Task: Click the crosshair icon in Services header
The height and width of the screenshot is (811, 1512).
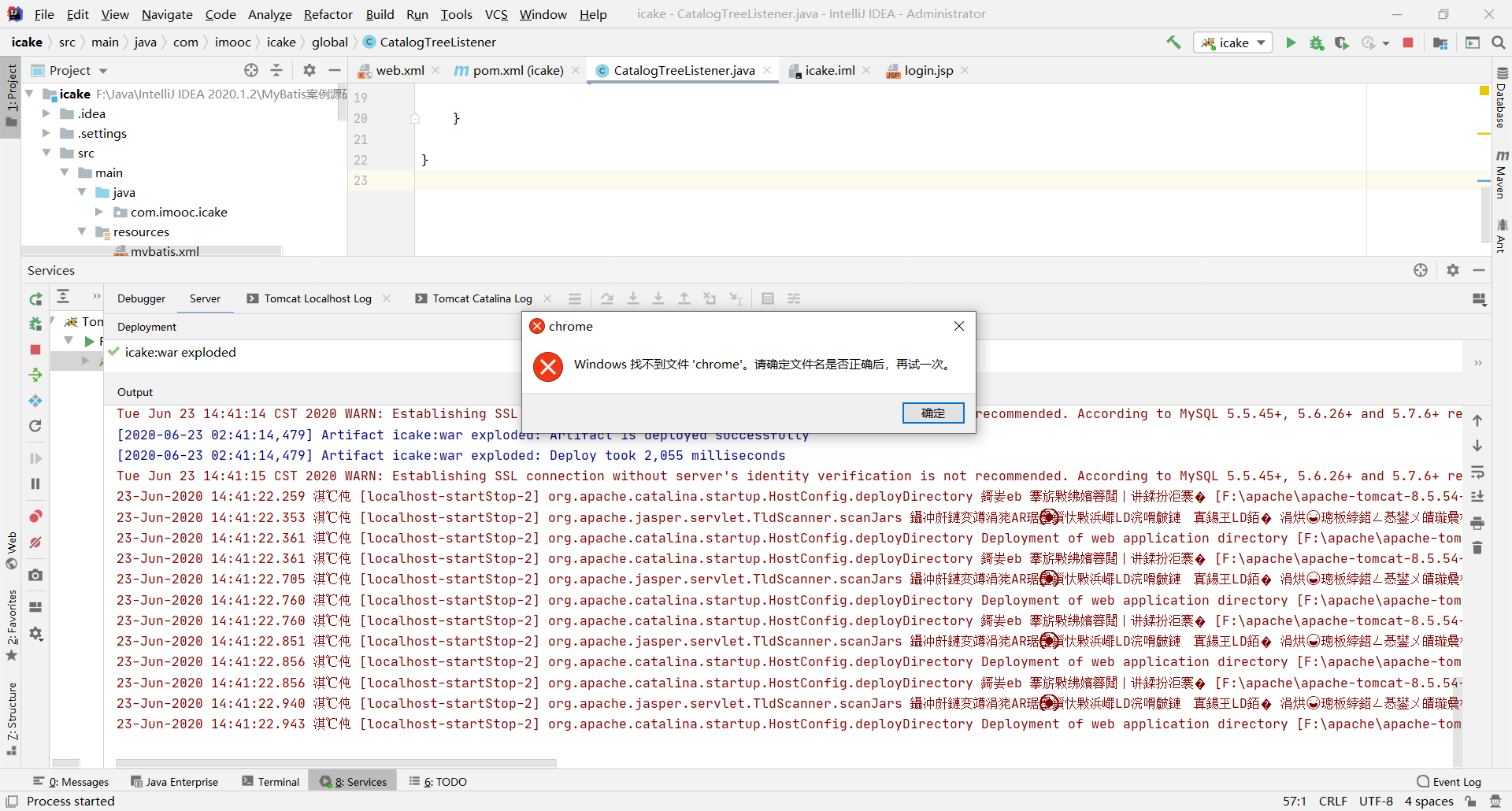Action: 1421,270
